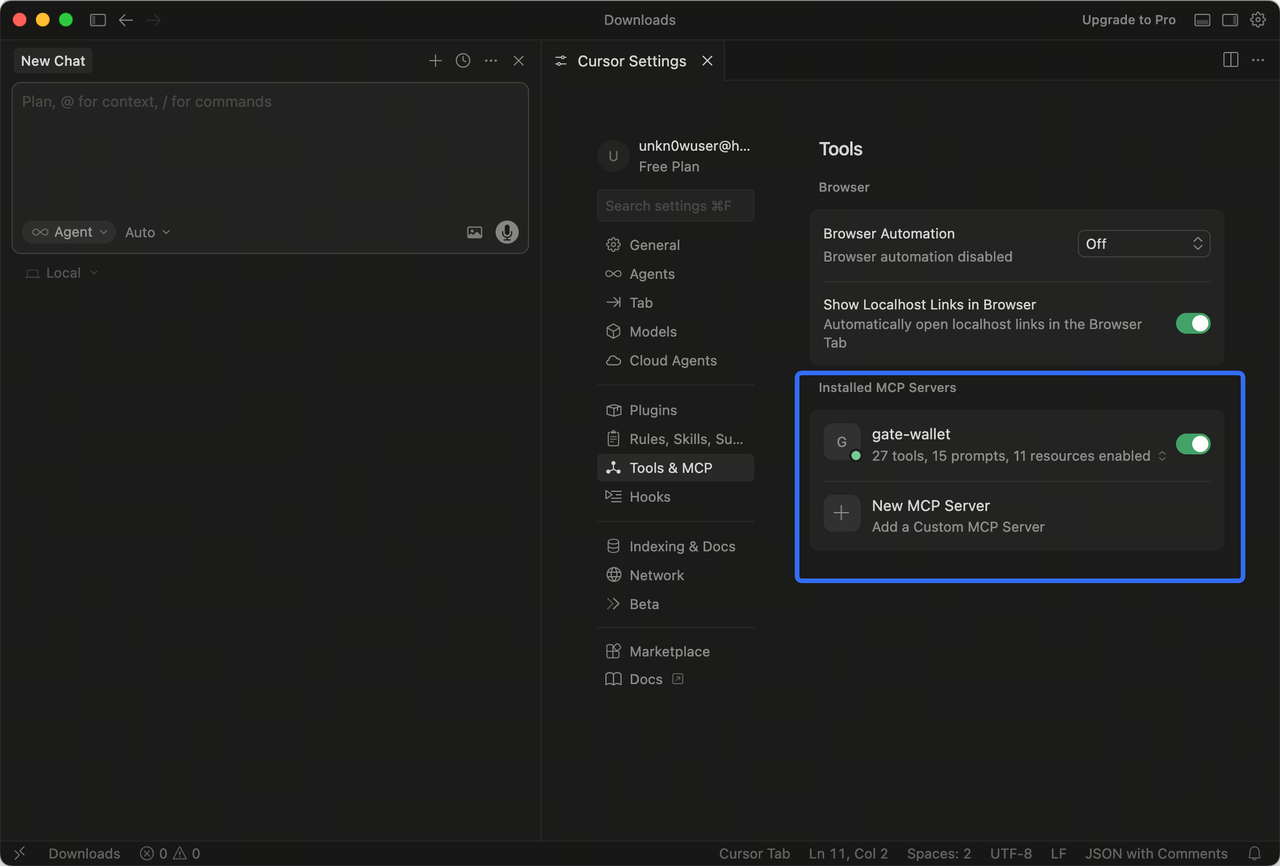Disable the gate-wallet MCP server toggle
The image size is (1280, 866).
(x=1193, y=444)
